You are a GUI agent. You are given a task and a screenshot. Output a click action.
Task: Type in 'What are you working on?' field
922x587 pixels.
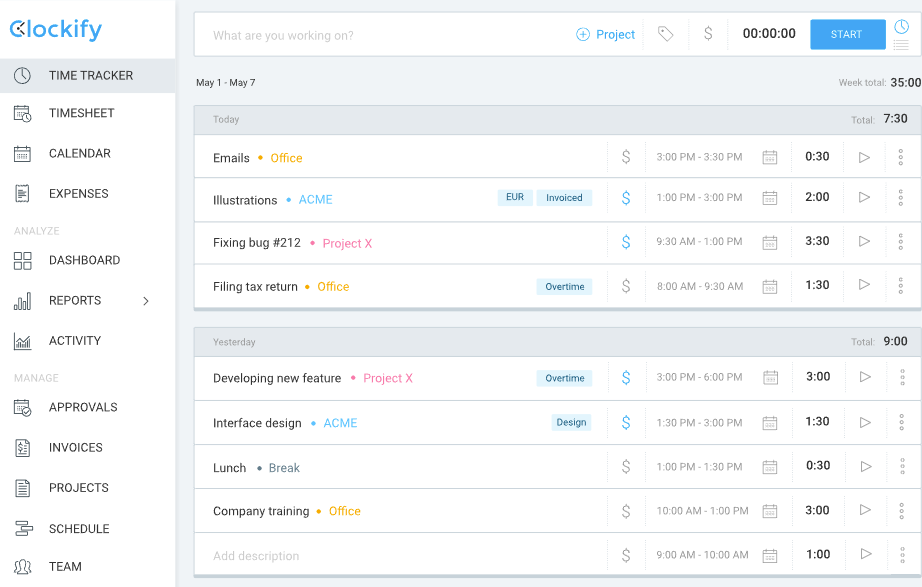380,35
